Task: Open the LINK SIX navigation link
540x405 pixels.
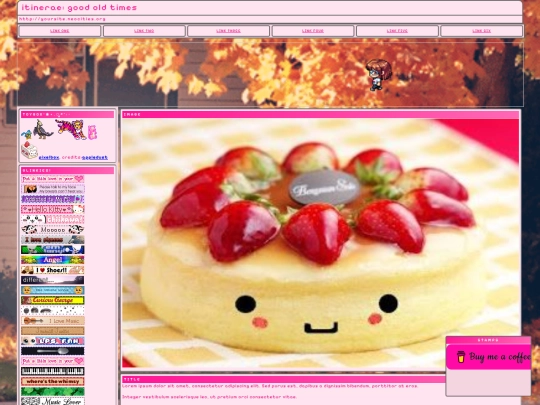Action: [x=481, y=31]
